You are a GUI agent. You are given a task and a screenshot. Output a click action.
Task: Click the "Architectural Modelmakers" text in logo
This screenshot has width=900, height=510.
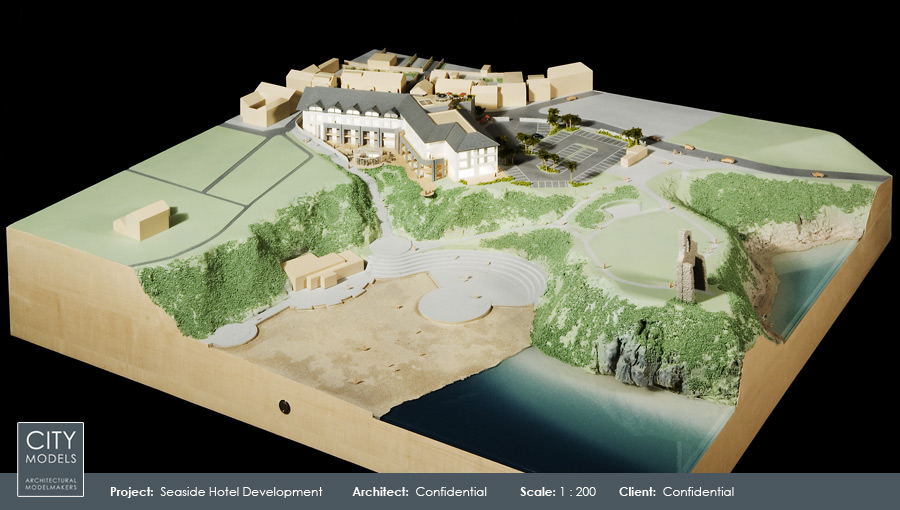[50, 481]
